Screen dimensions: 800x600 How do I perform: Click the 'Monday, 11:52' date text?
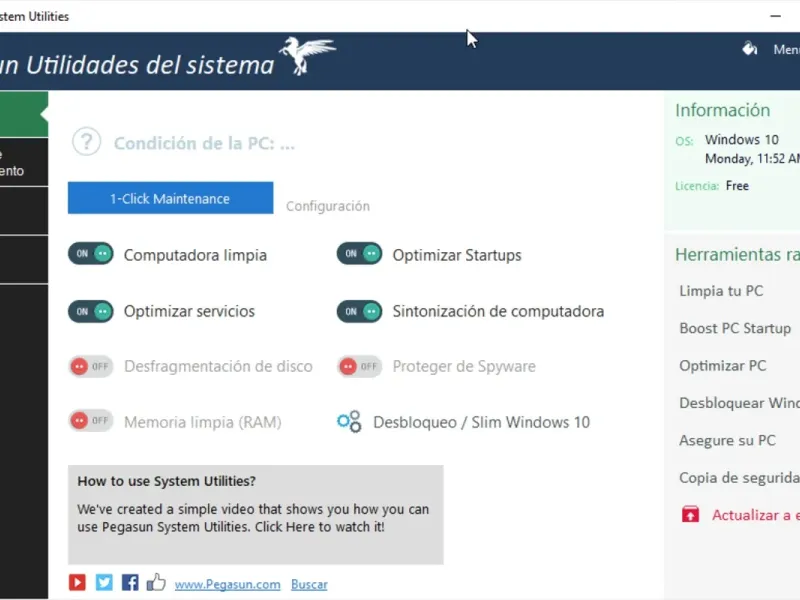[x=753, y=159]
